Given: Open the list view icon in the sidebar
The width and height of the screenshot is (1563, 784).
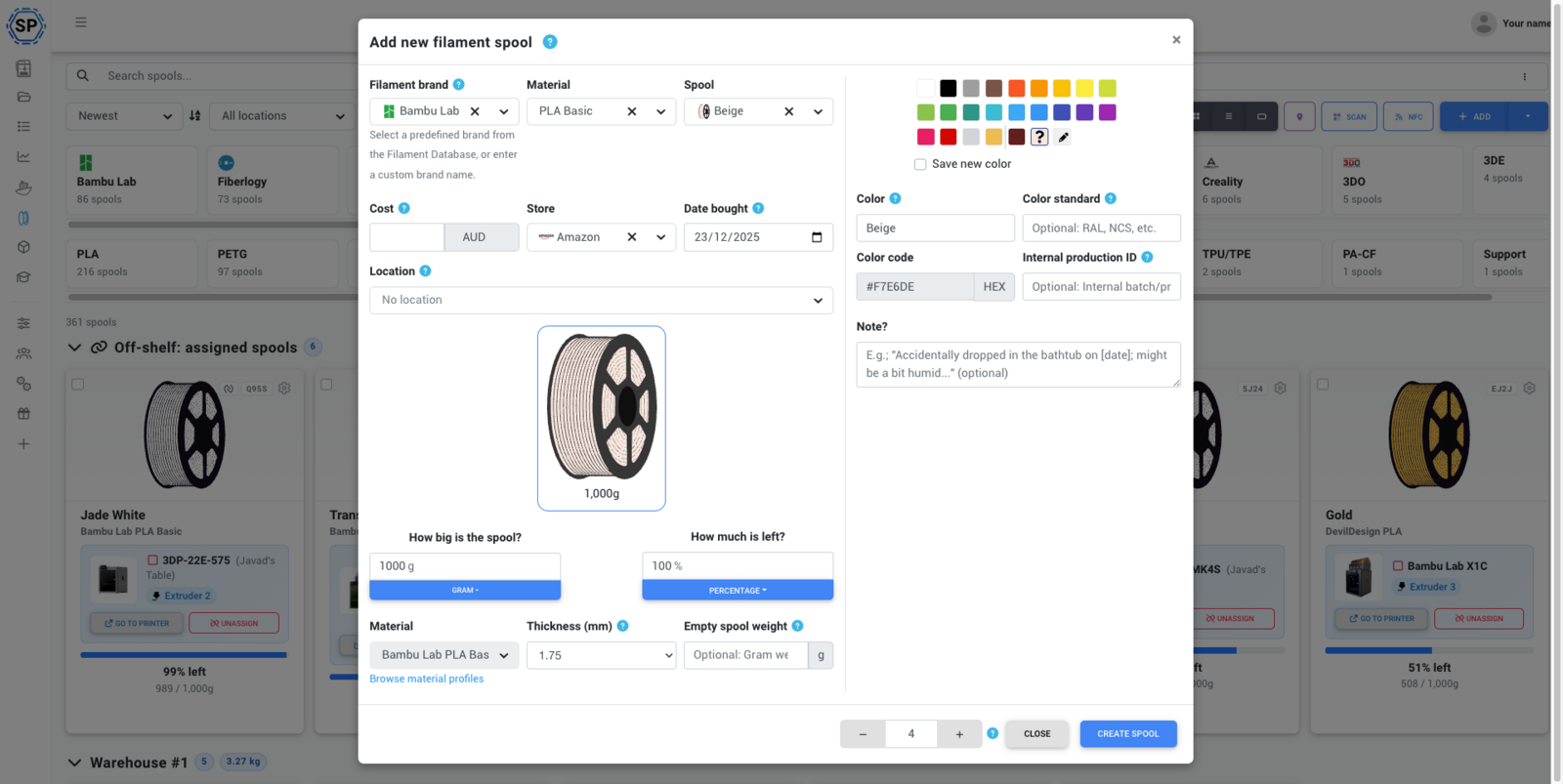Looking at the screenshot, I should pyautogui.click(x=23, y=126).
